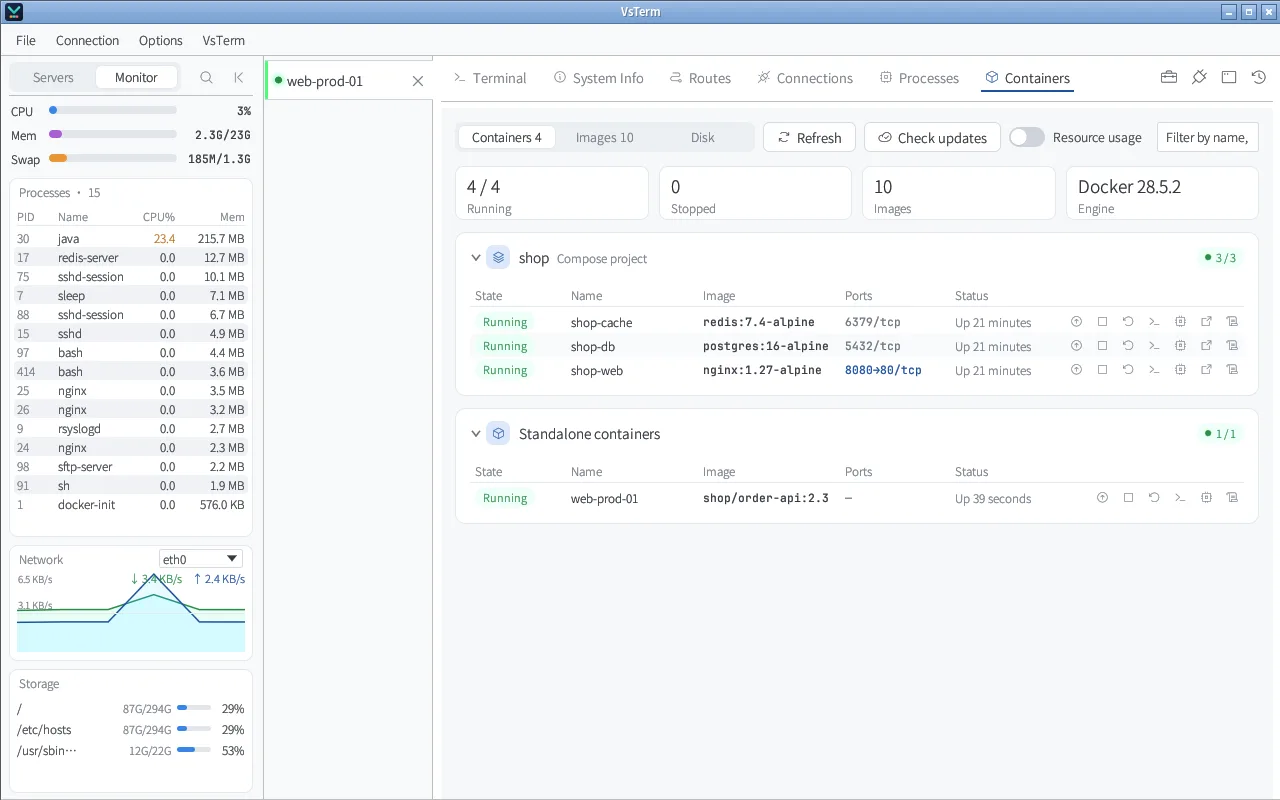
Task: Click the 8080→80/tcp port link
Action: point(883,370)
